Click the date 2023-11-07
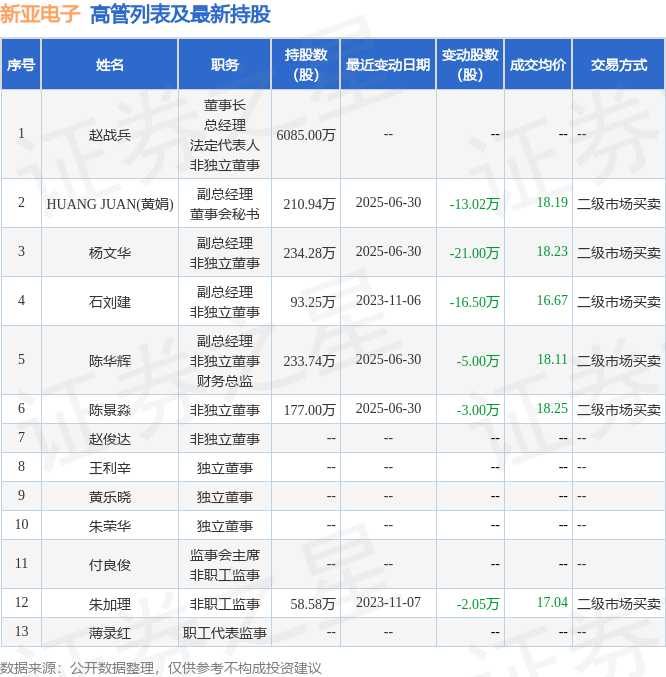 point(388,602)
